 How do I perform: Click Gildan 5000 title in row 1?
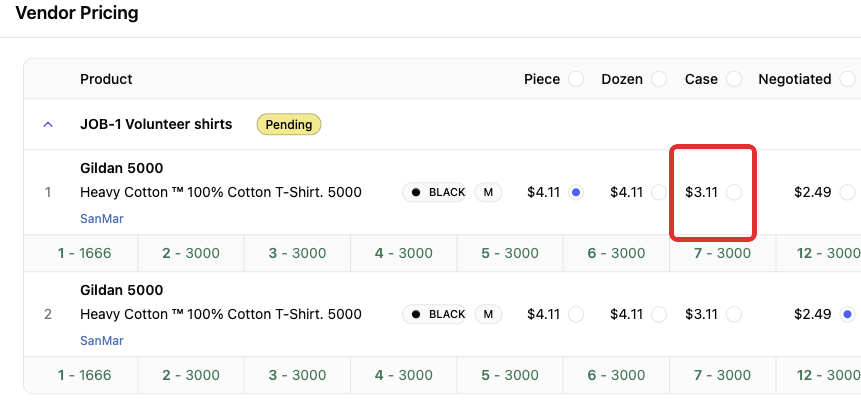click(x=121, y=168)
